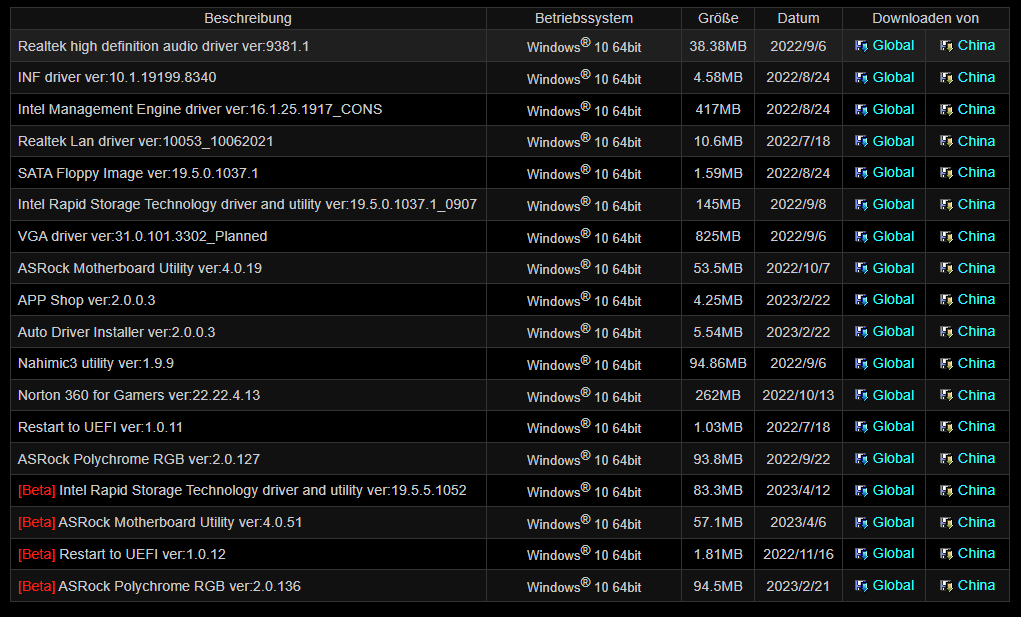The width and height of the screenshot is (1021, 617).
Task: Download ASRock Motherboard Utility ver:4.0.19 from Global
Action: (x=893, y=268)
